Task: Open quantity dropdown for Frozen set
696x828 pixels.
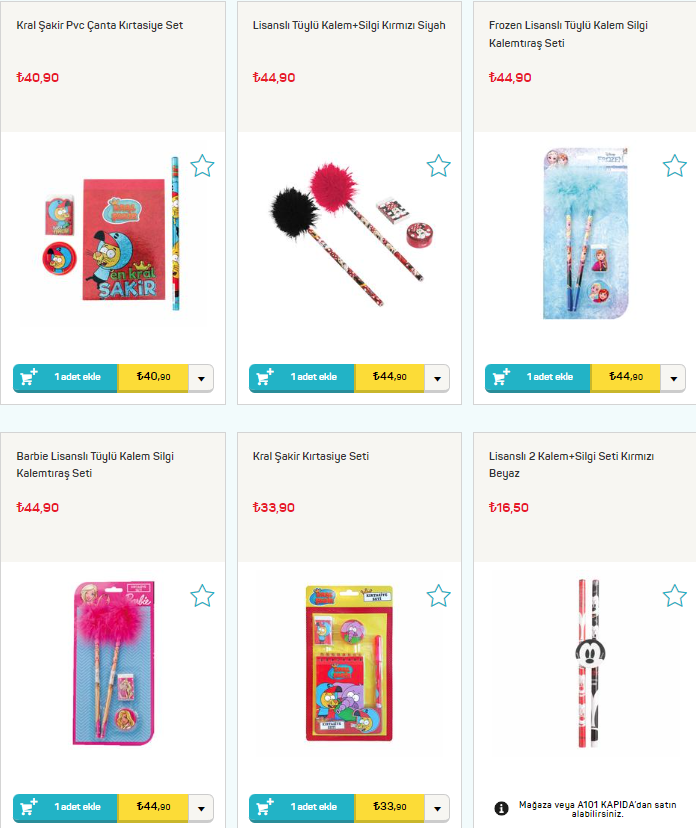Action: coord(673,378)
